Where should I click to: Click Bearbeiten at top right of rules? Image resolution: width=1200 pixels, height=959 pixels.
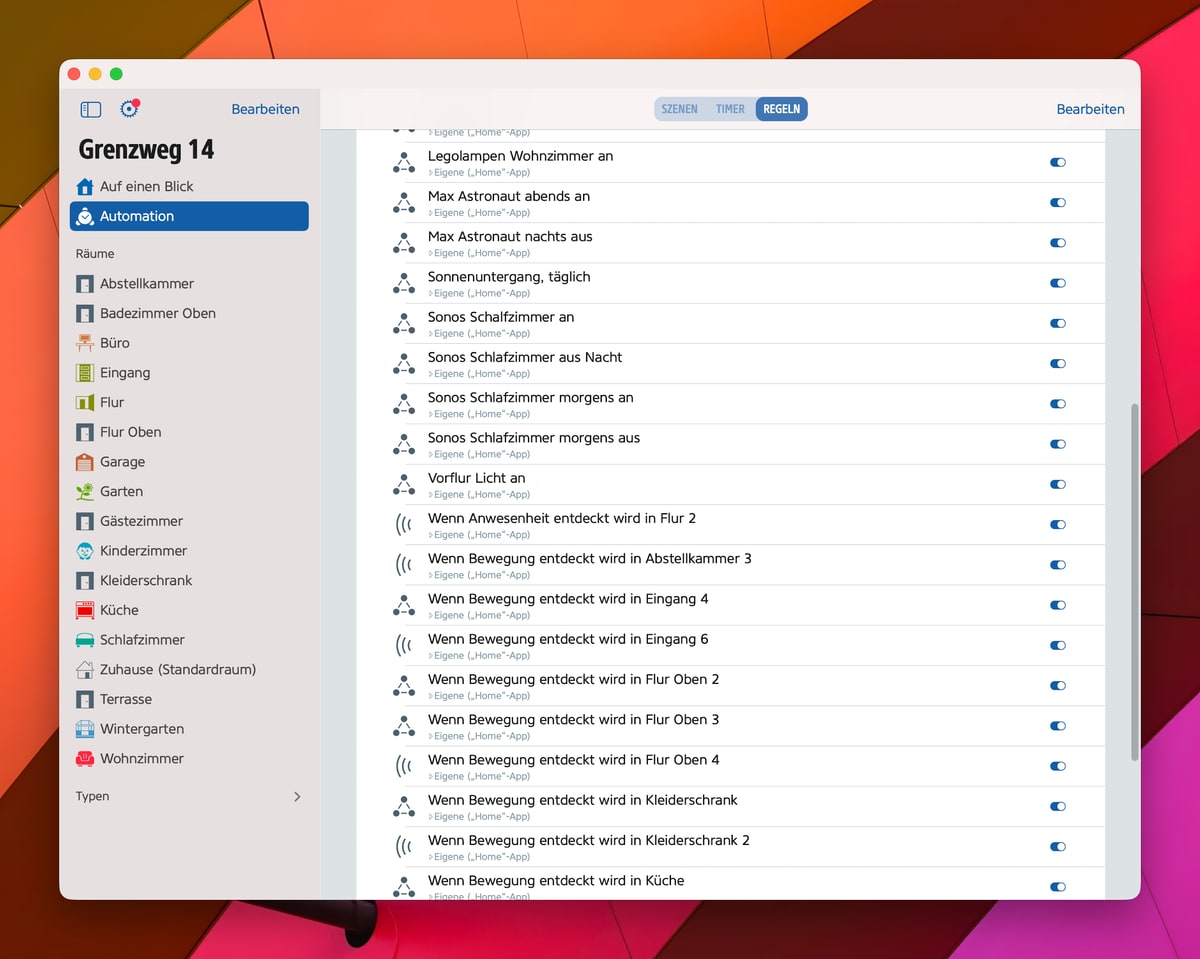1090,109
